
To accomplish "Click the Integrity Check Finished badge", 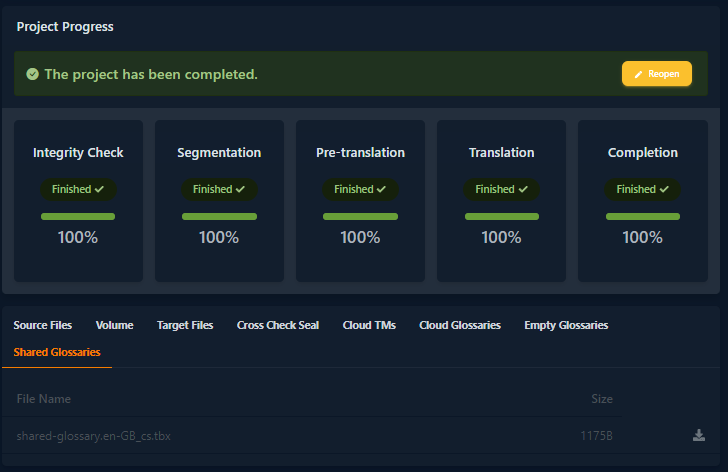I will (78, 189).
